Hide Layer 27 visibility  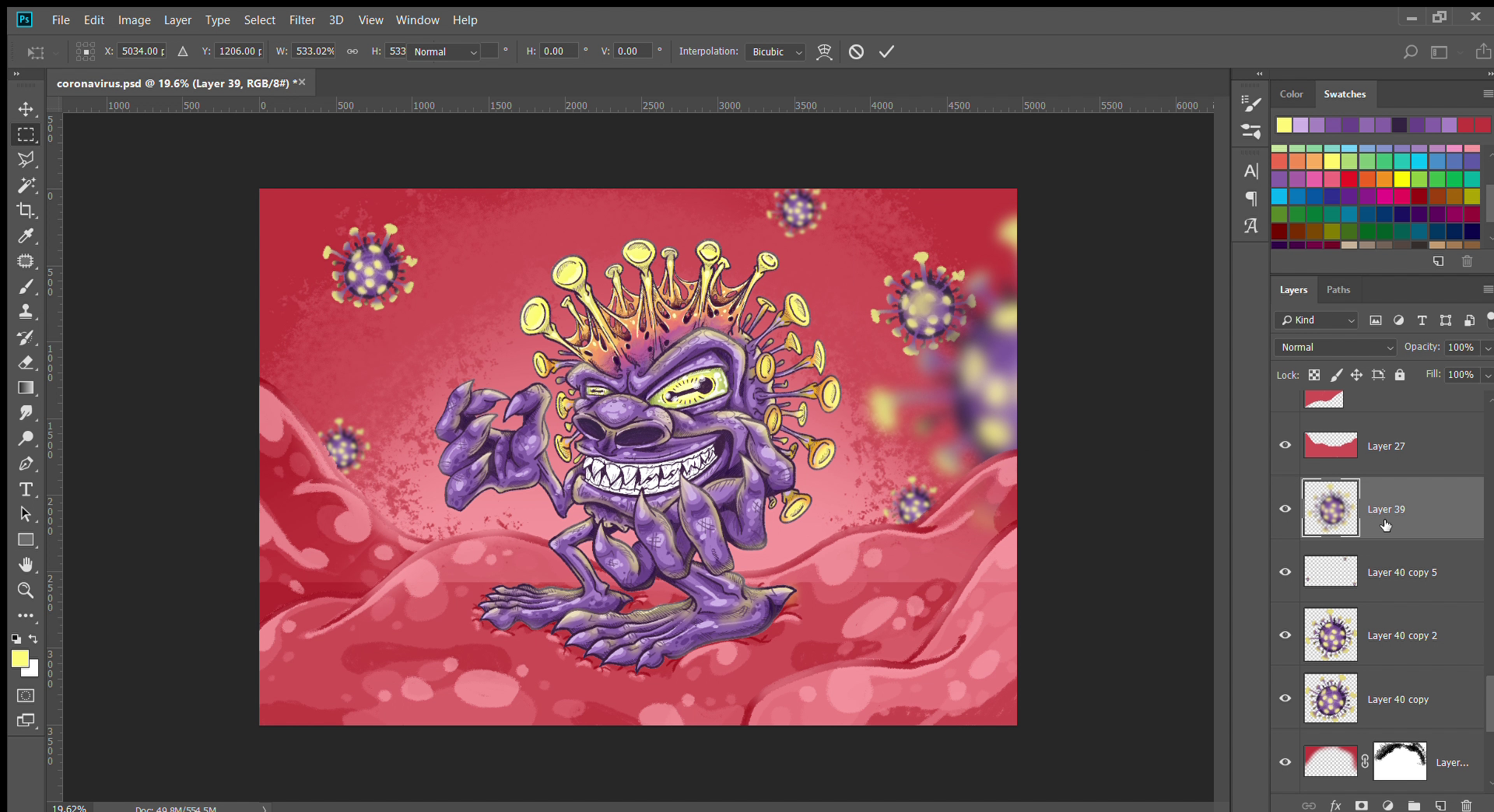[x=1285, y=446]
